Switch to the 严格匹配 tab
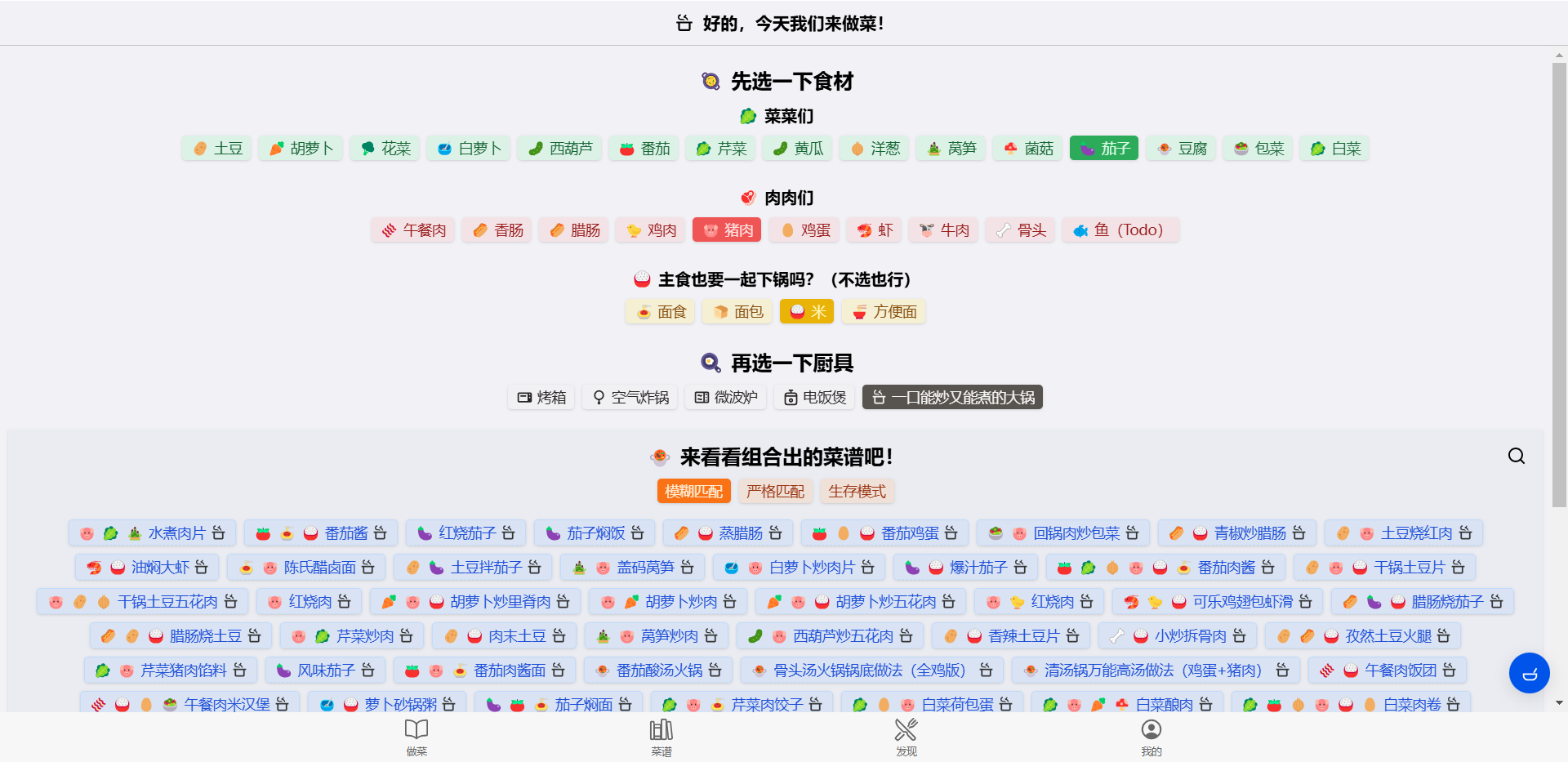Viewport: 1568px width, 762px height. 774,491
